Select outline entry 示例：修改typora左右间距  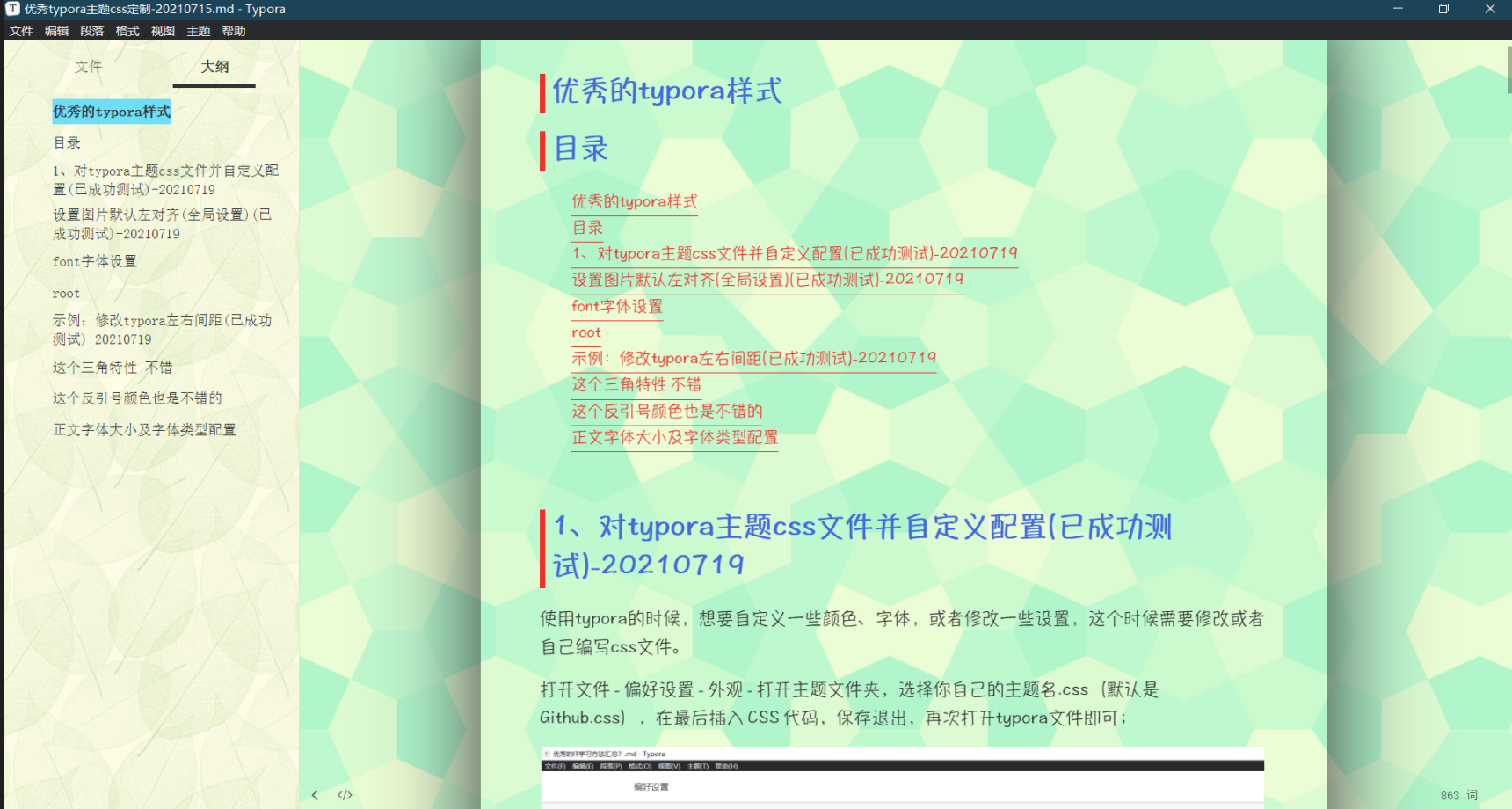point(163,330)
